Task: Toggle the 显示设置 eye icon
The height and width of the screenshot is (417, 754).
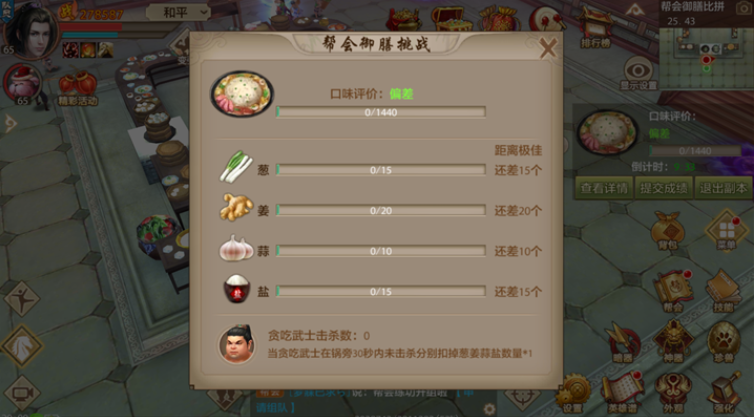Action: [x=639, y=75]
